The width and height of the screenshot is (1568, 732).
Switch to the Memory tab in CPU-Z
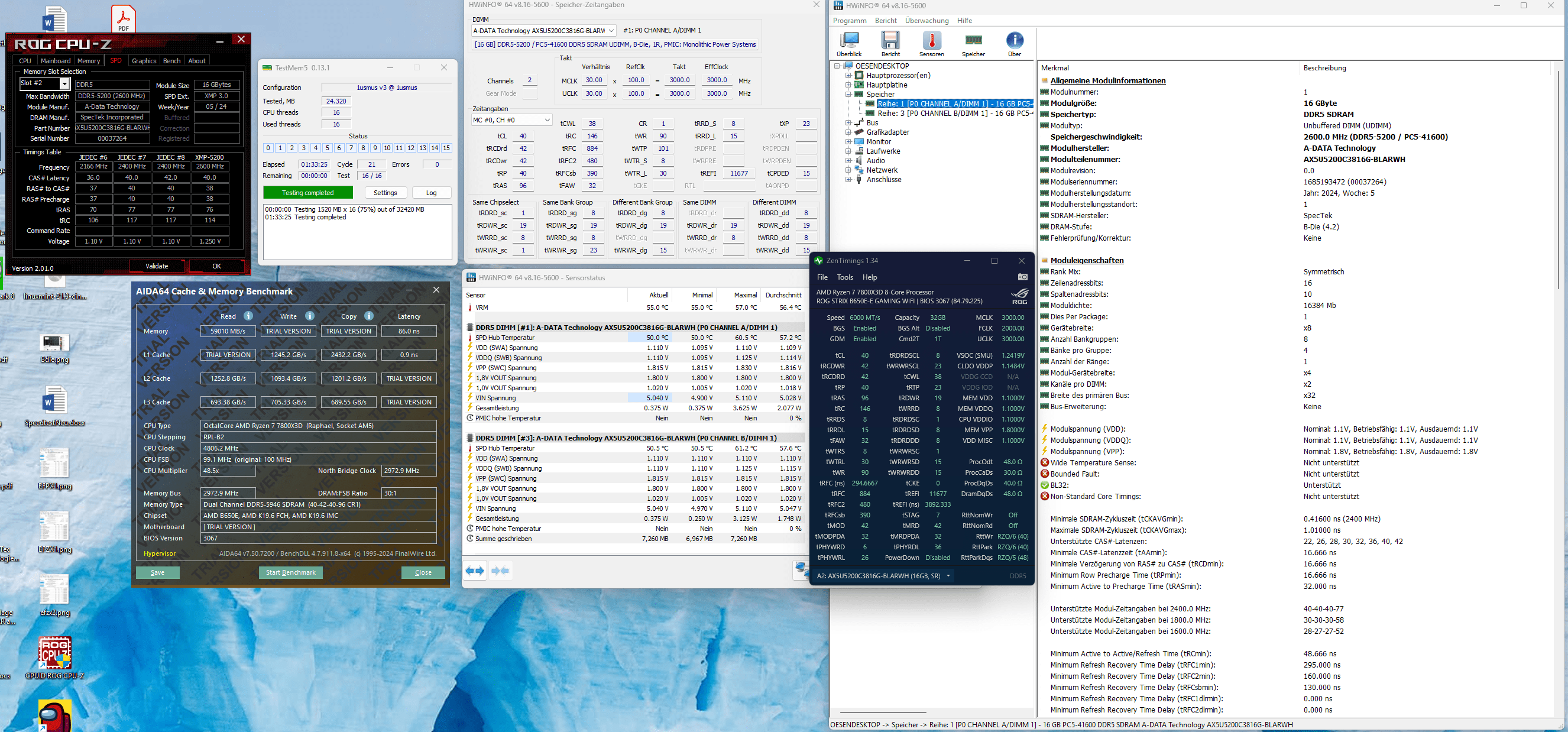coord(88,61)
